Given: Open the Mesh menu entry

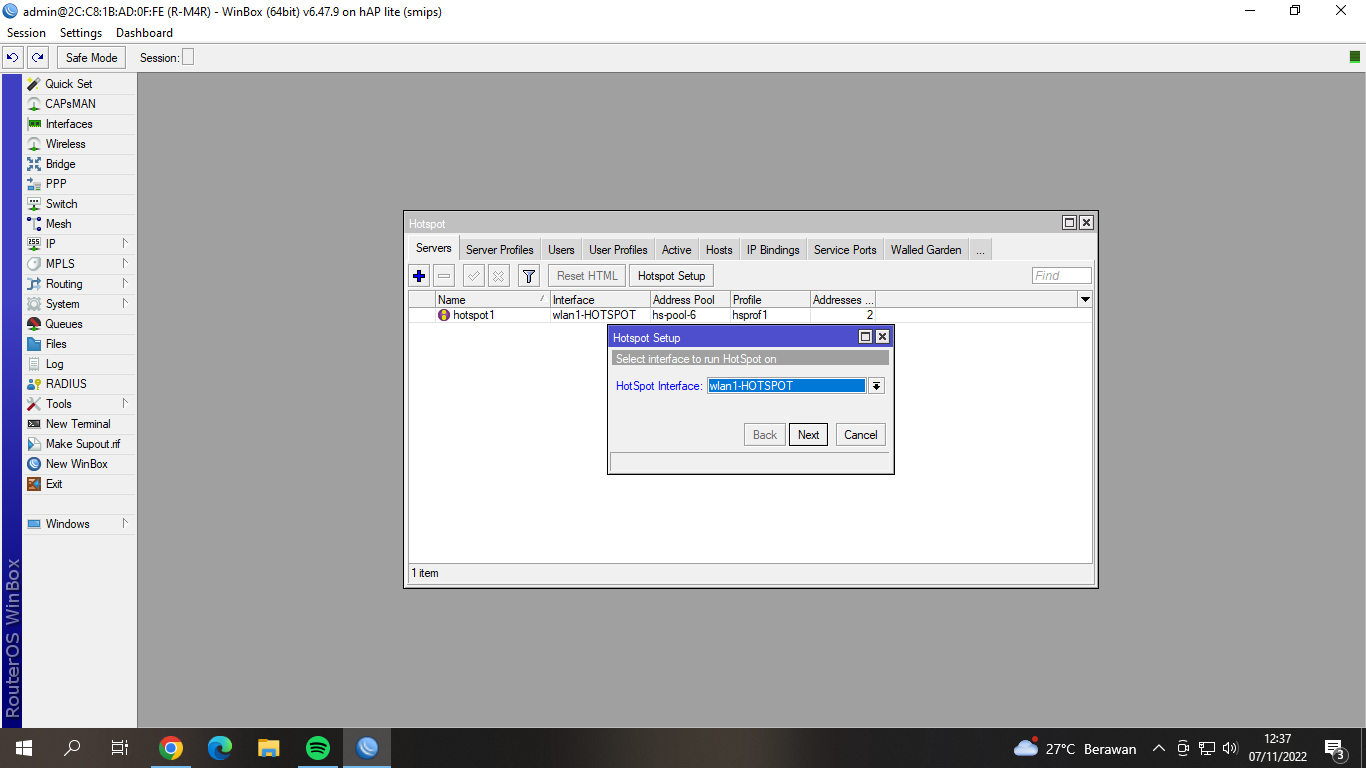Looking at the screenshot, I should tap(80, 224).
